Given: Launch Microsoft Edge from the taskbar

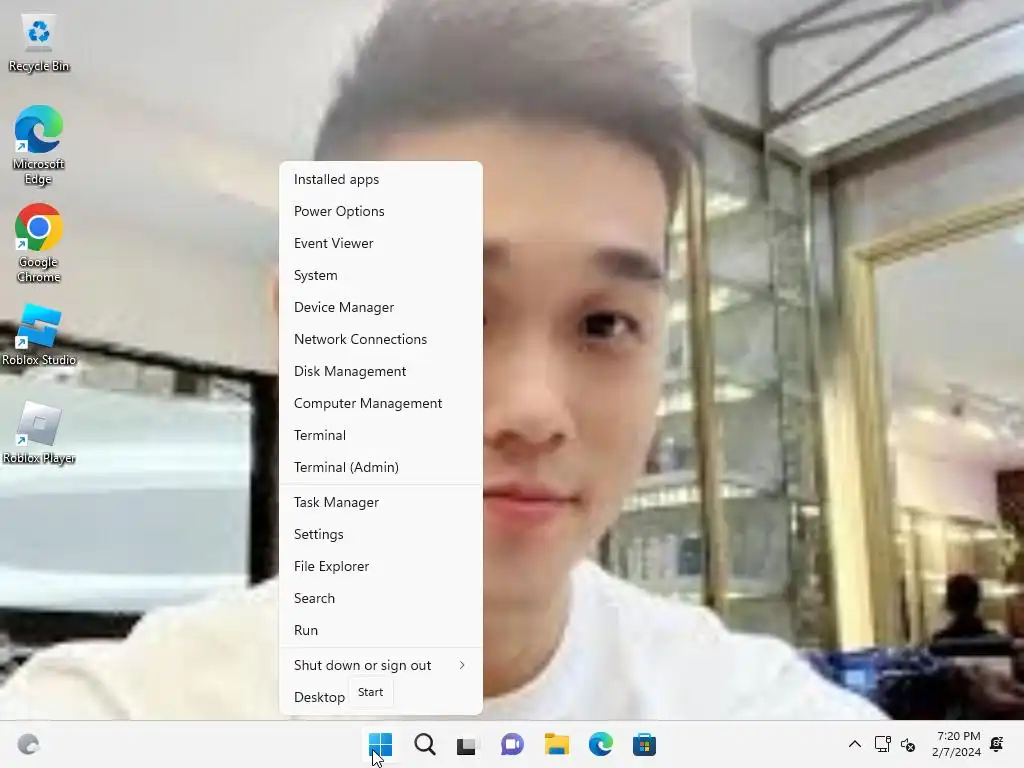Looking at the screenshot, I should point(601,744).
